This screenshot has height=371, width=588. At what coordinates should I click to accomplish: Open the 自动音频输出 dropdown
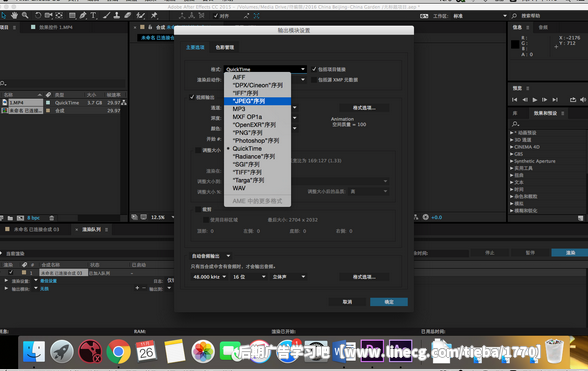pos(210,256)
